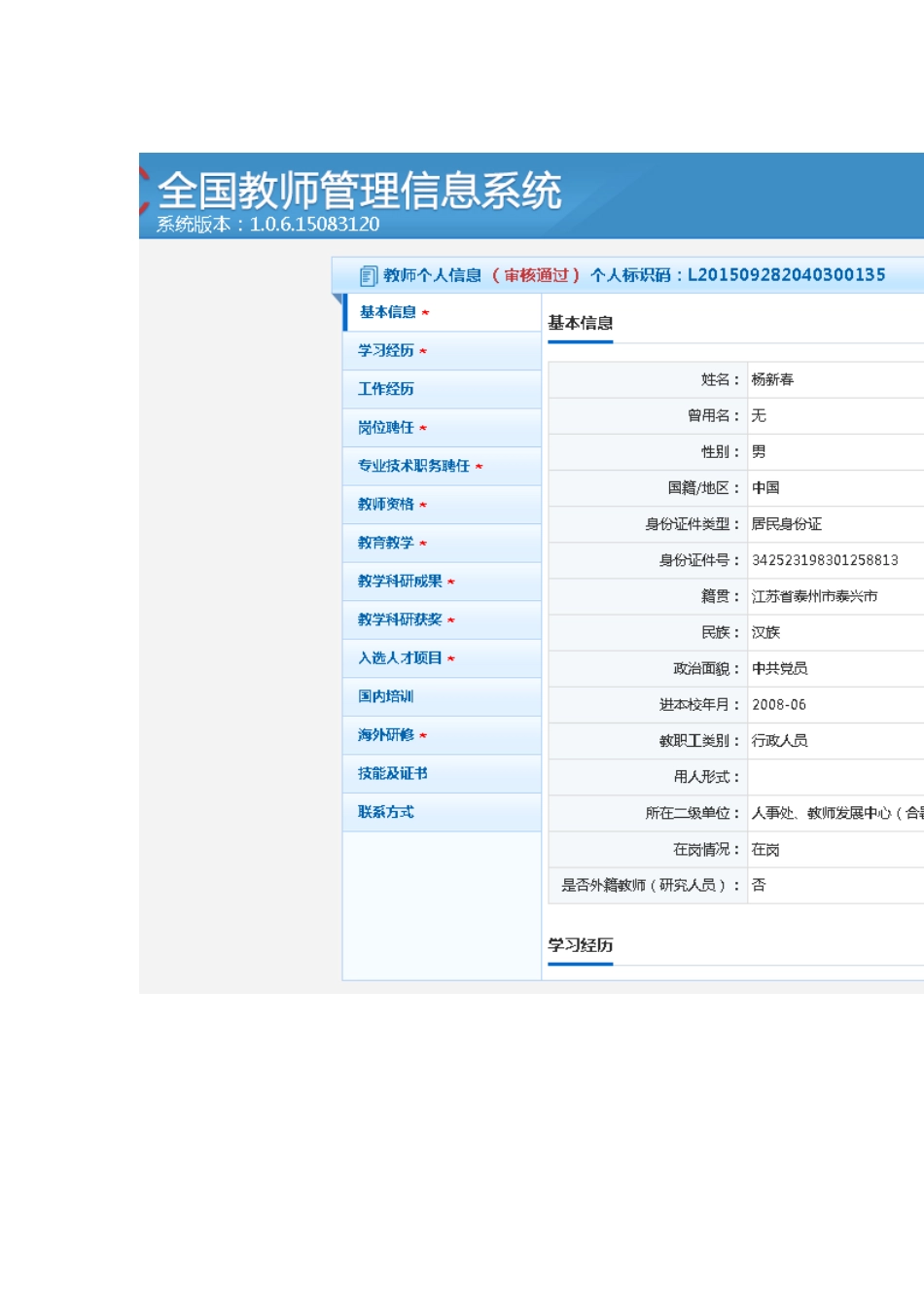This screenshot has height=1307, width=924.
Task: Open the 基本信息 sidebar tab
Action: (388, 312)
